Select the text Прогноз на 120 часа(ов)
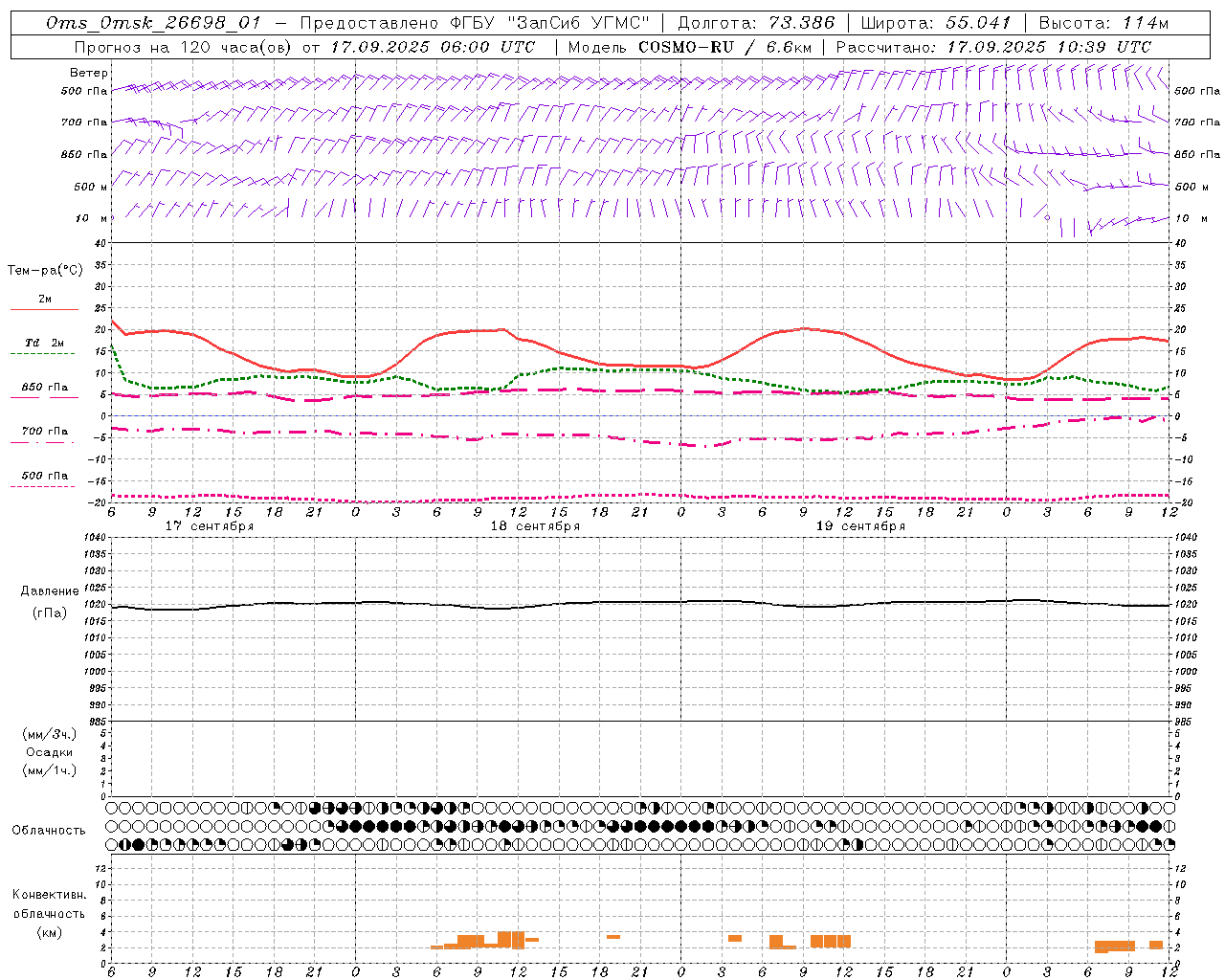 184,47
